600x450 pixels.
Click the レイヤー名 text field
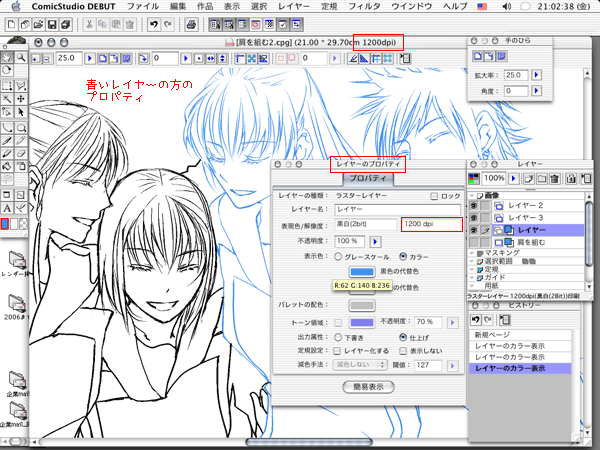coord(397,209)
